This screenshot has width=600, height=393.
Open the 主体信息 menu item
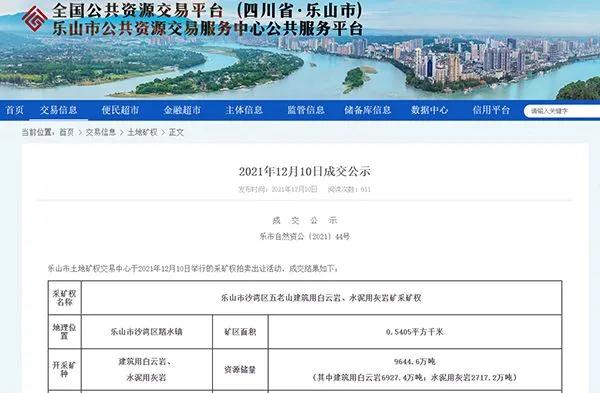click(x=244, y=110)
